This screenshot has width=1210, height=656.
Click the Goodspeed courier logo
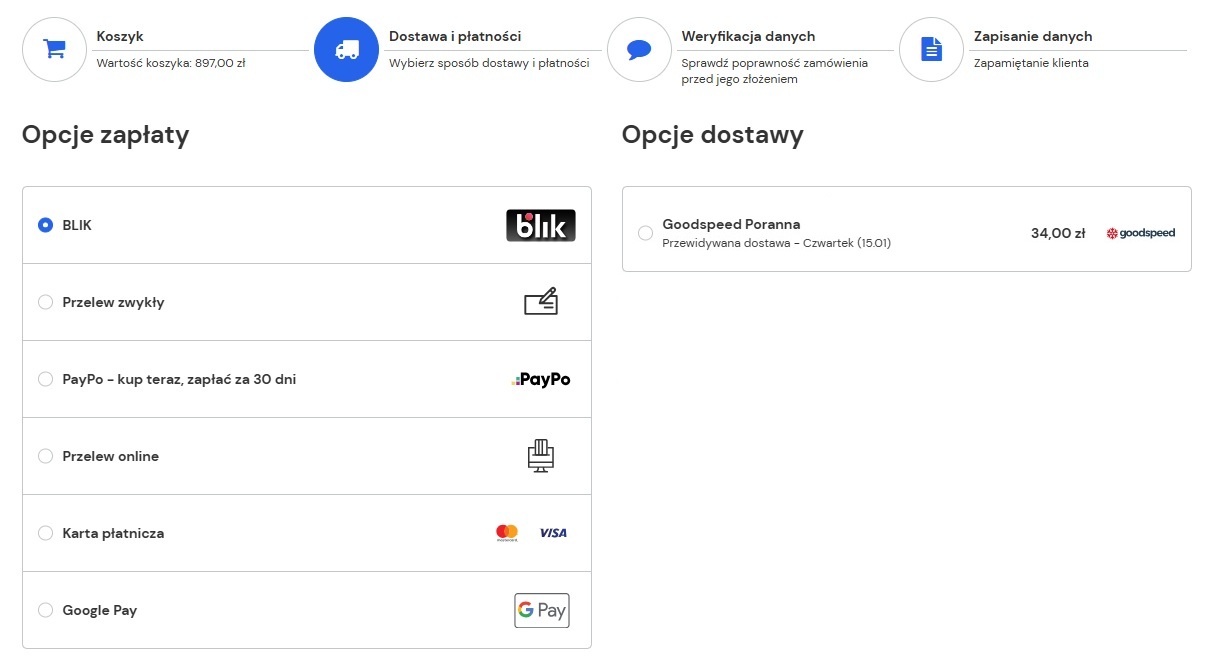(1141, 234)
